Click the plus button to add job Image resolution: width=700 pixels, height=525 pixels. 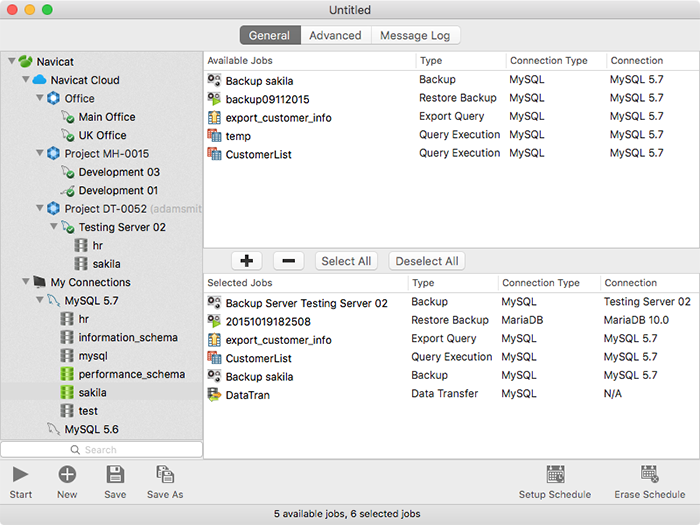[246, 261]
